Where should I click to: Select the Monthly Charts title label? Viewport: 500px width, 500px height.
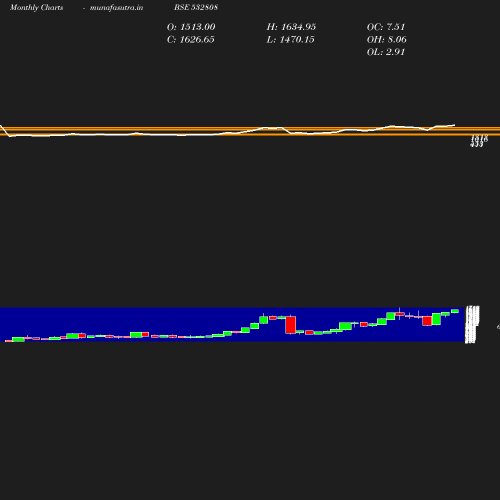point(36,8)
